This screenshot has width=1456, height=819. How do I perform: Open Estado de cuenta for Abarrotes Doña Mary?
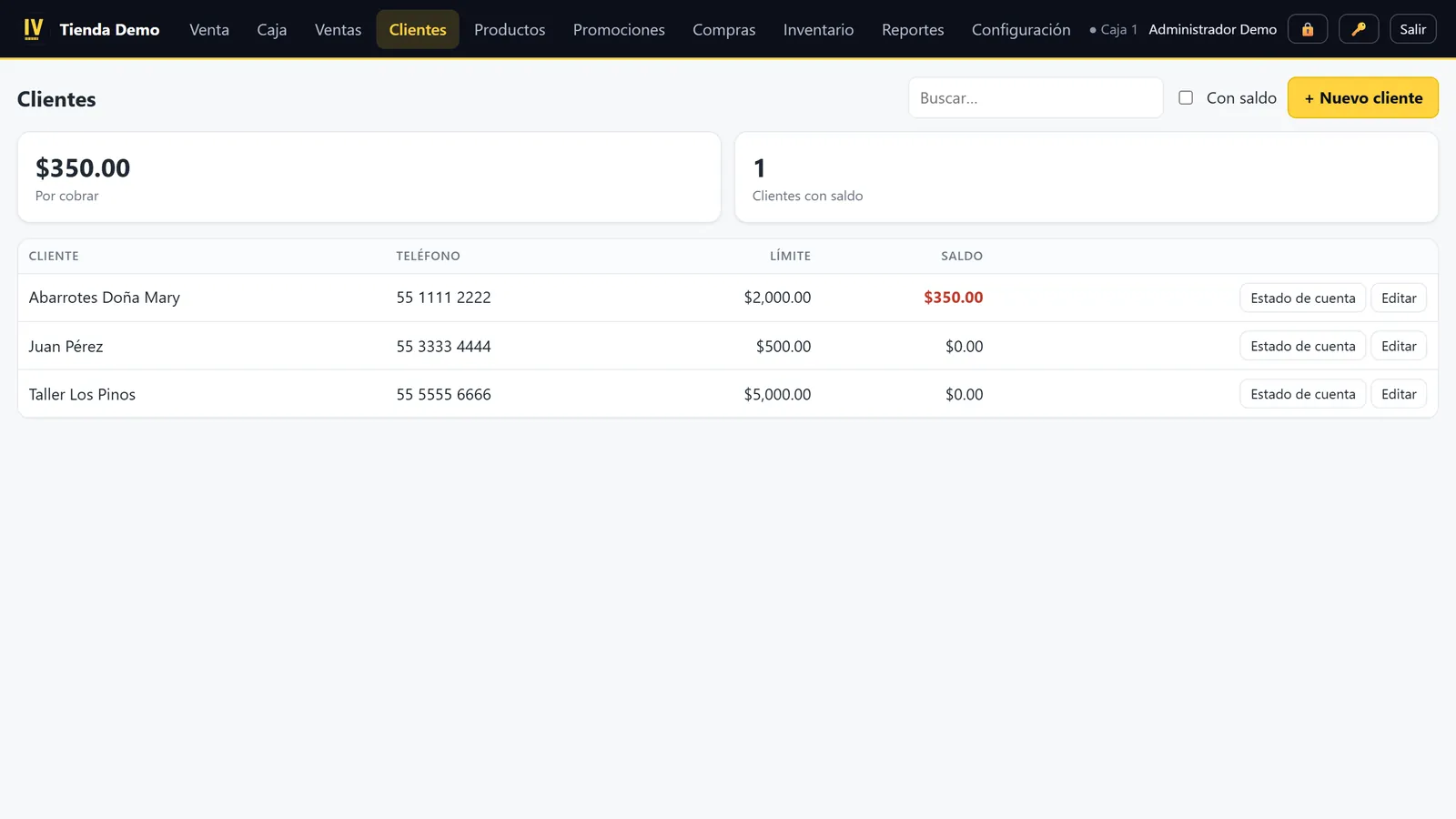tap(1302, 298)
